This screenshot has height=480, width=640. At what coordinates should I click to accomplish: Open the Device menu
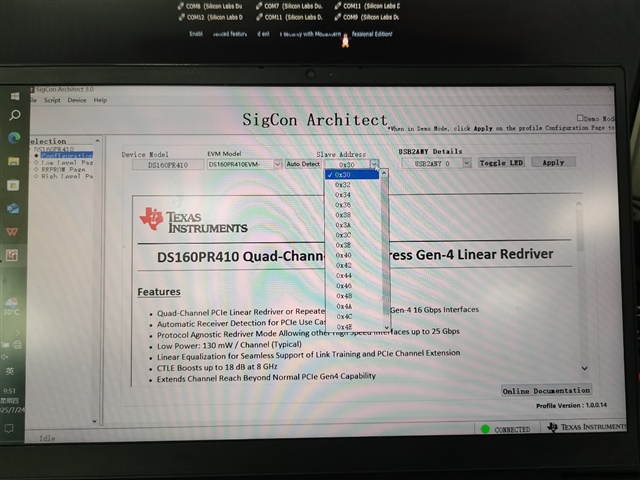click(77, 100)
